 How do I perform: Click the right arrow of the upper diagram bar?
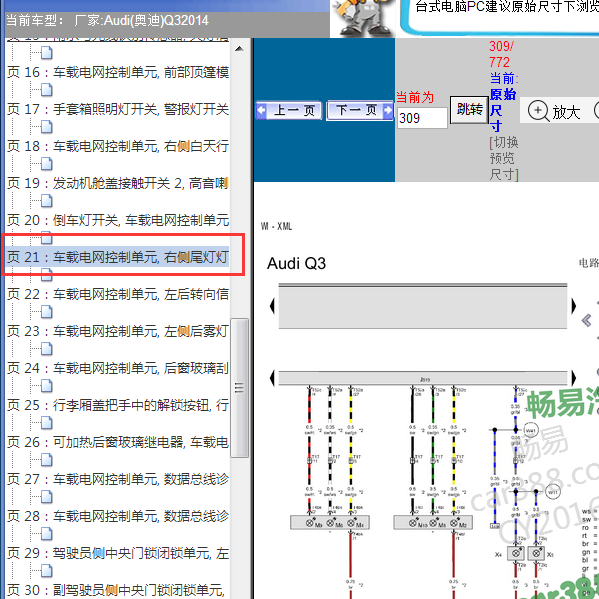pos(573,306)
